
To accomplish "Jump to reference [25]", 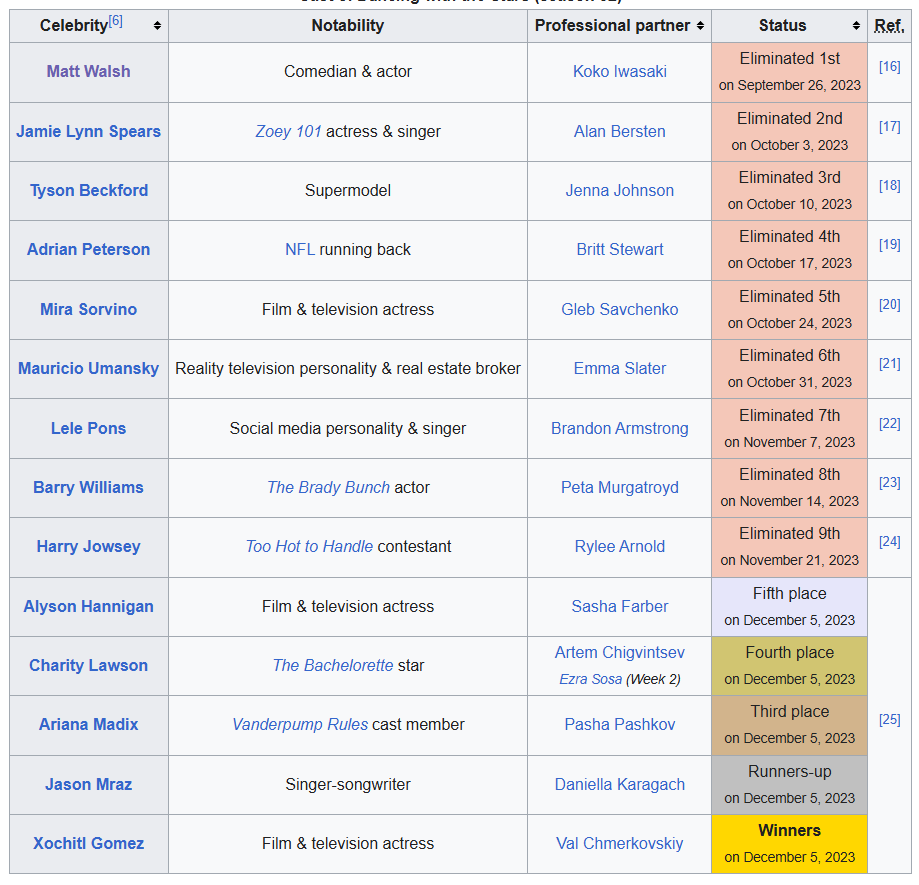I will [889, 720].
